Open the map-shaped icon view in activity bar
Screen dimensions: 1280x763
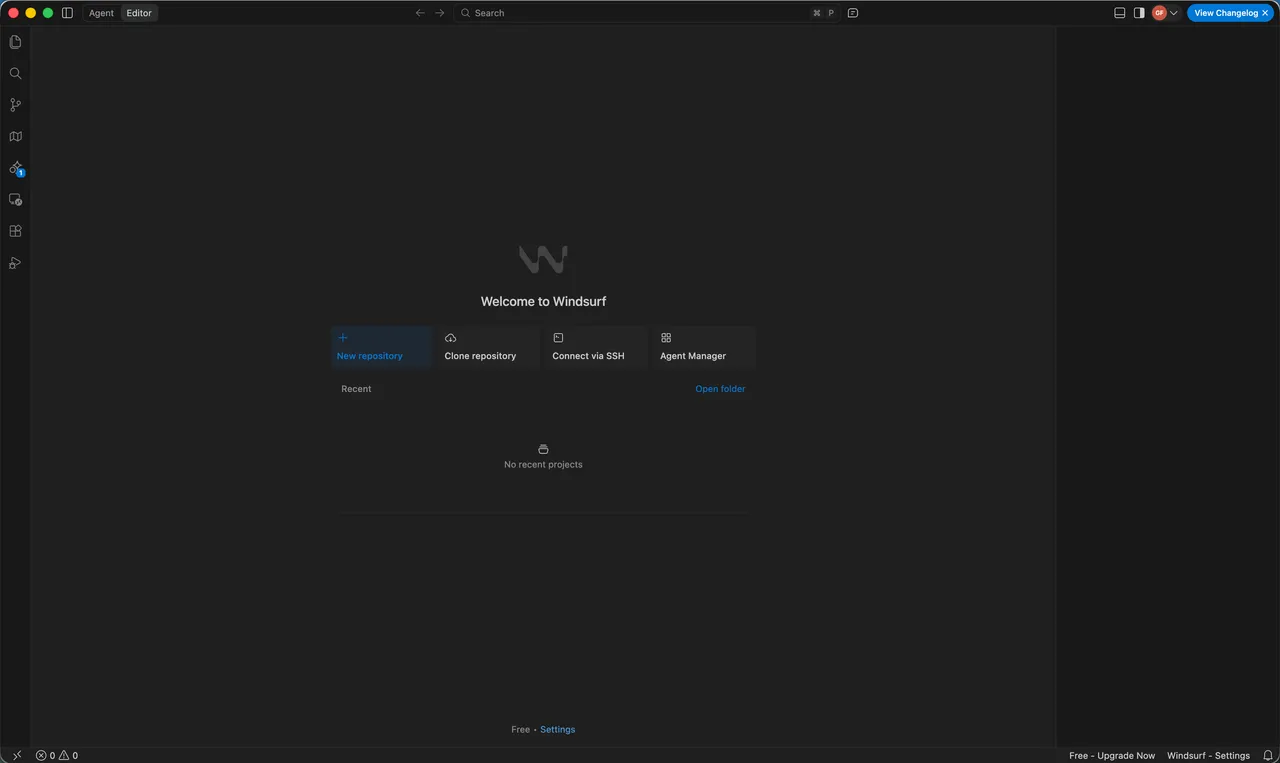pos(15,136)
